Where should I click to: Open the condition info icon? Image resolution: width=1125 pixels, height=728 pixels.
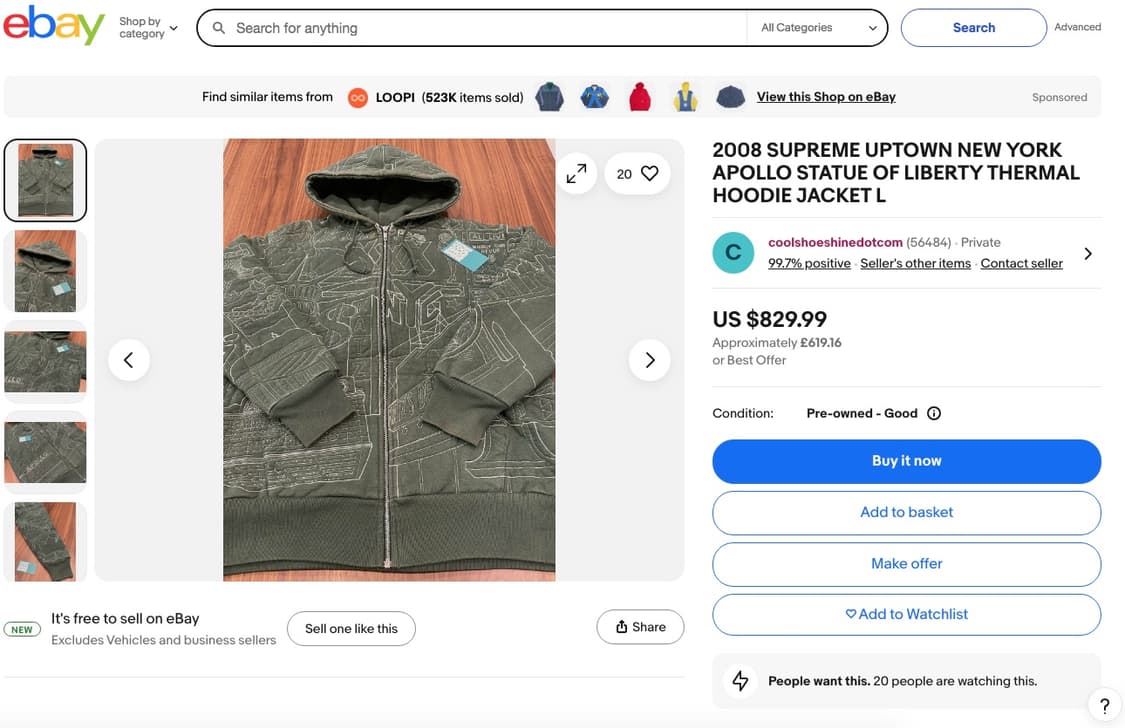(934, 413)
